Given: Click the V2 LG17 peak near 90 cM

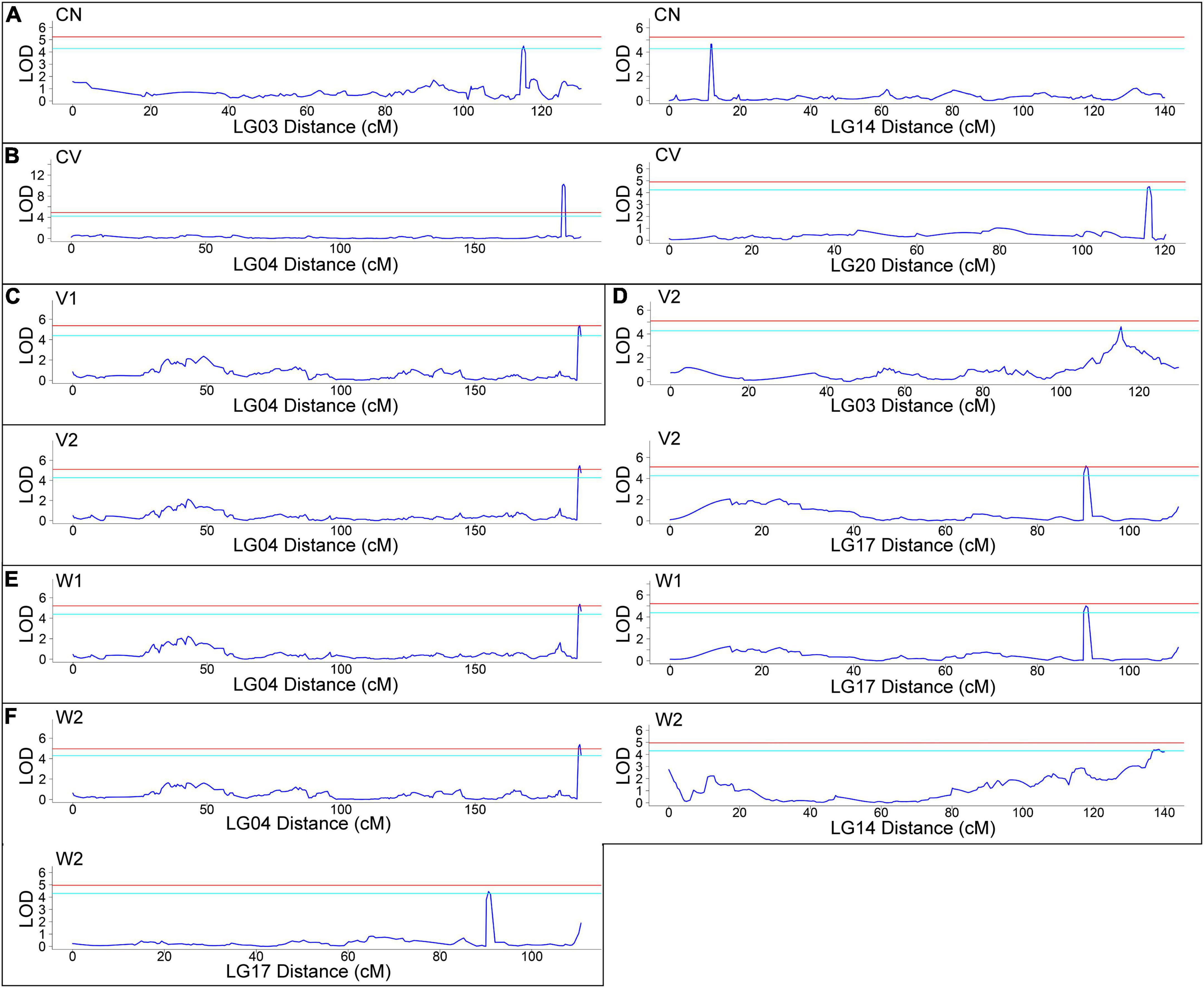Looking at the screenshot, I should coord(1086,467).
